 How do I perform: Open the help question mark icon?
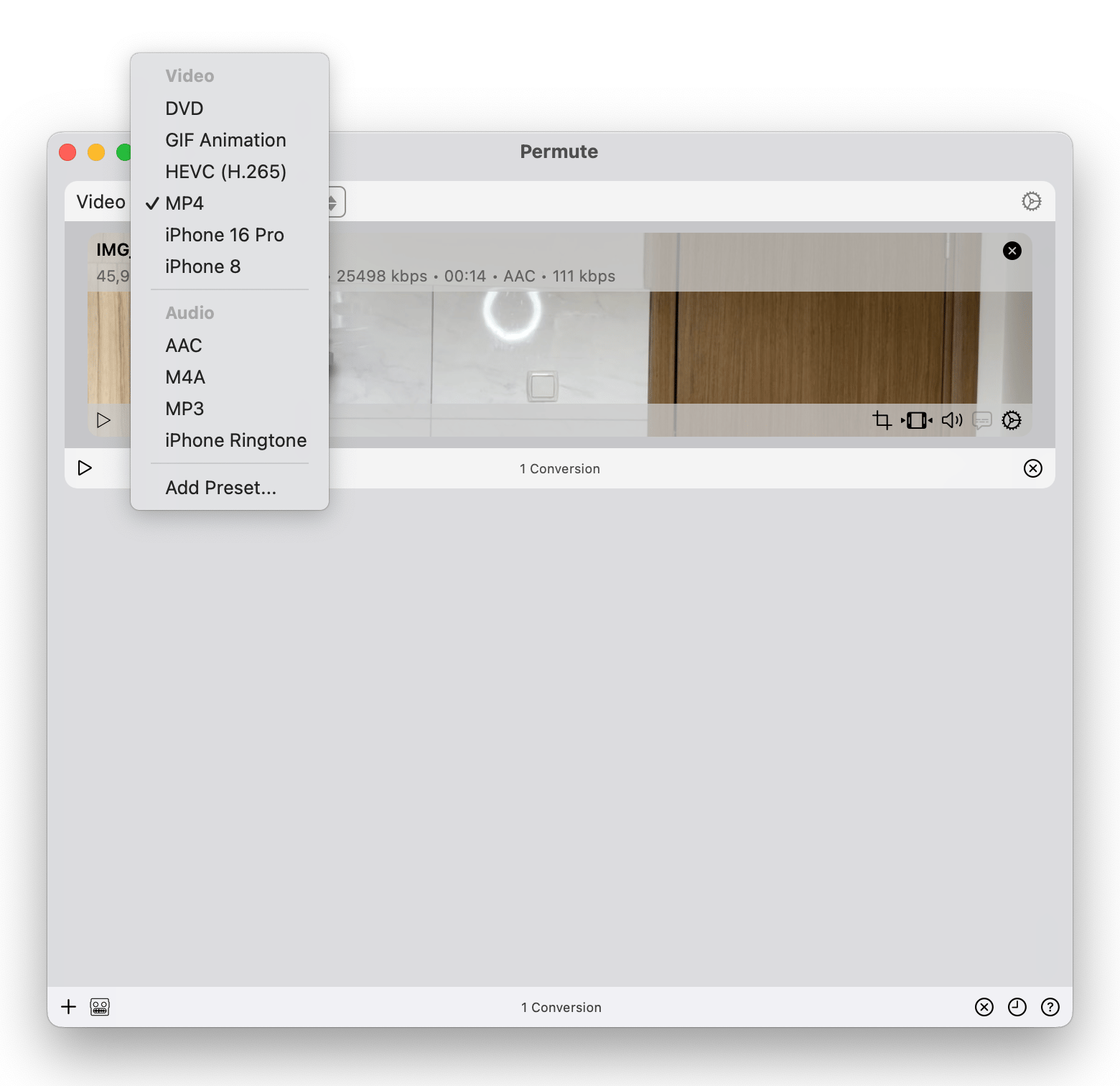click(x=1050, y=1007)
